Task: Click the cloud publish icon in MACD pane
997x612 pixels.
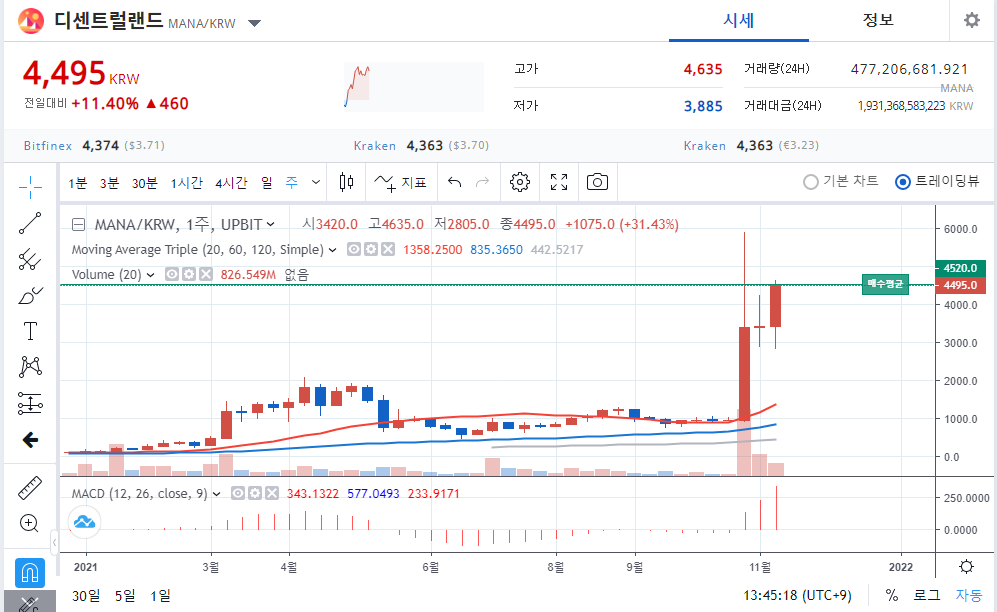Action: 84,522
